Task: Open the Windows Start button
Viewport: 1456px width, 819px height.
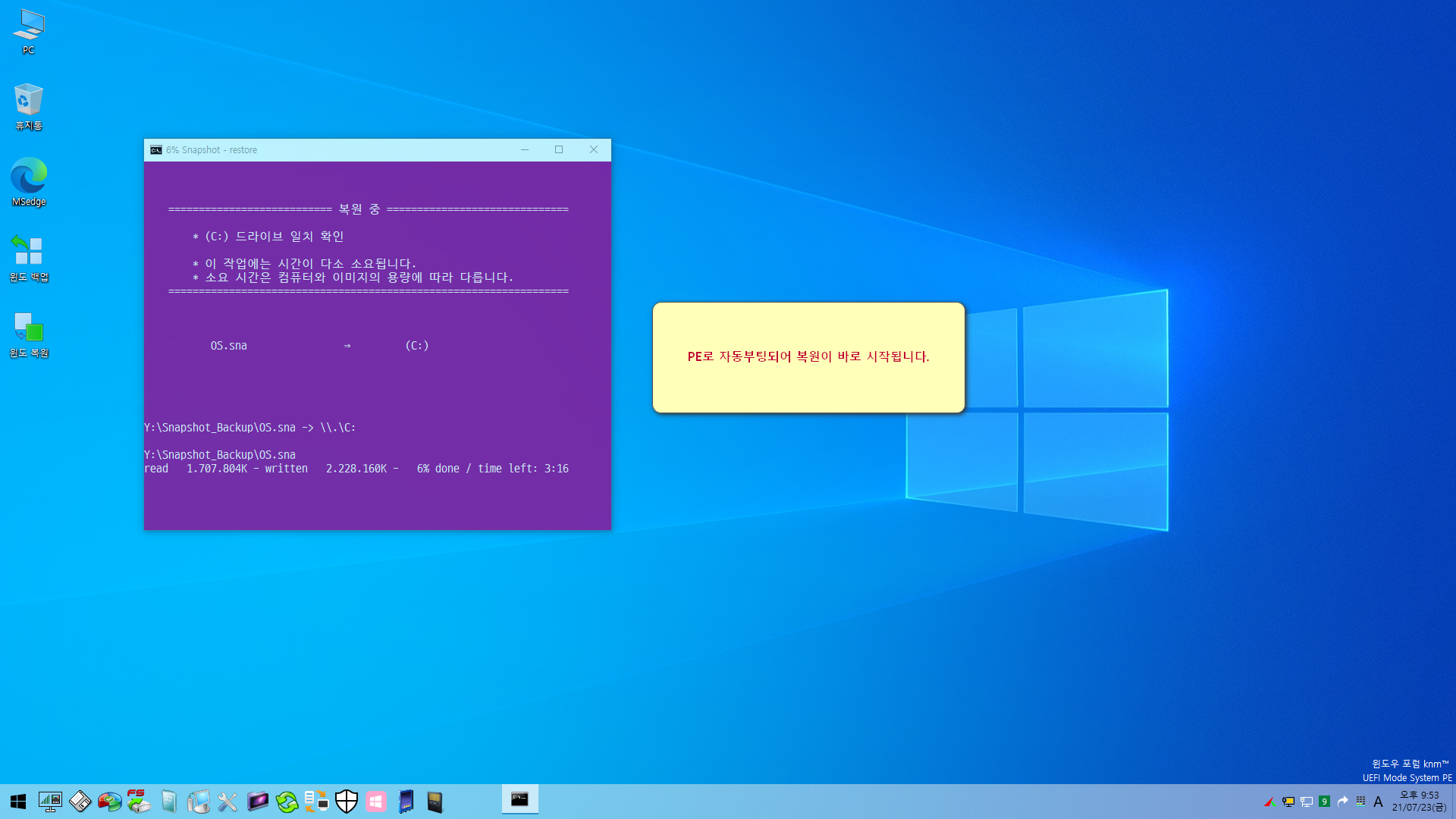Action: point(18,802)
